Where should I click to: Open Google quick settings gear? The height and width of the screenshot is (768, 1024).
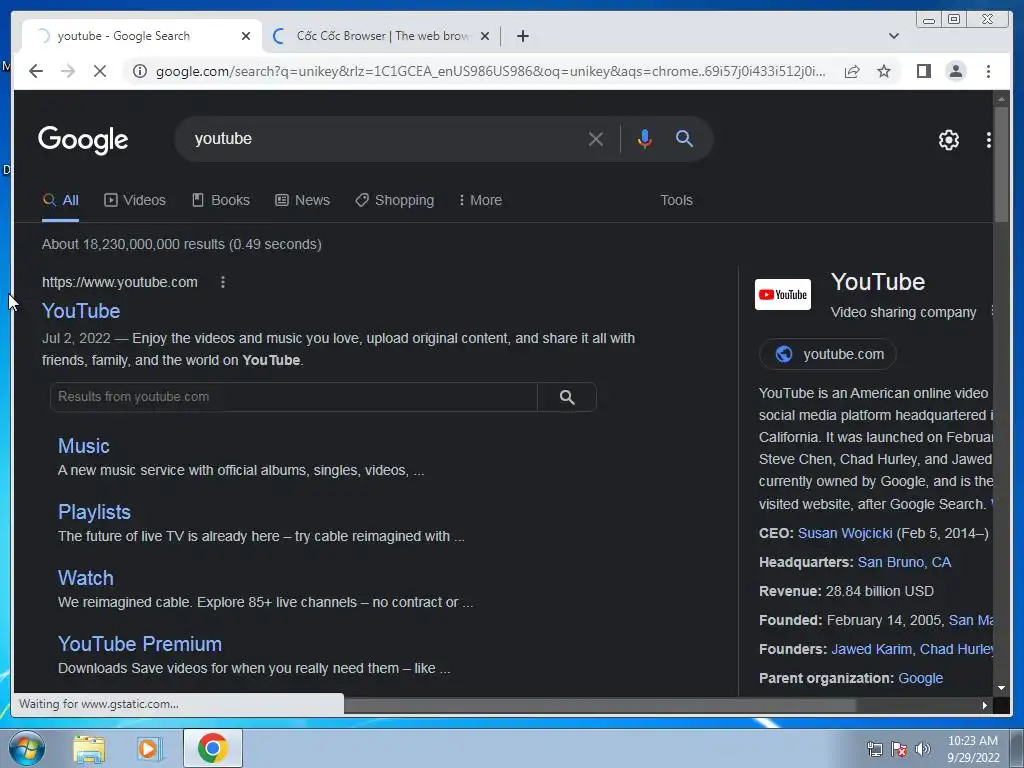click(x=948, y=139)
